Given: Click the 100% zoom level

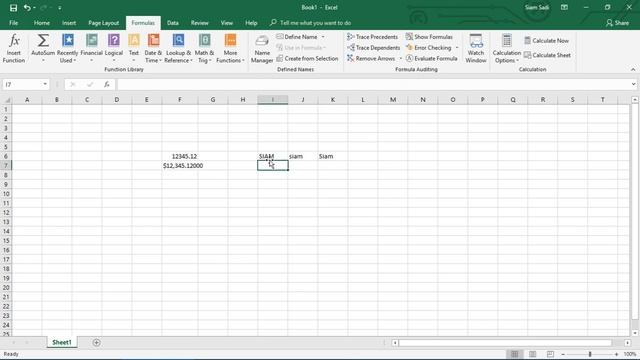Looking at the screenshot, I should click(x=630, y=354).
